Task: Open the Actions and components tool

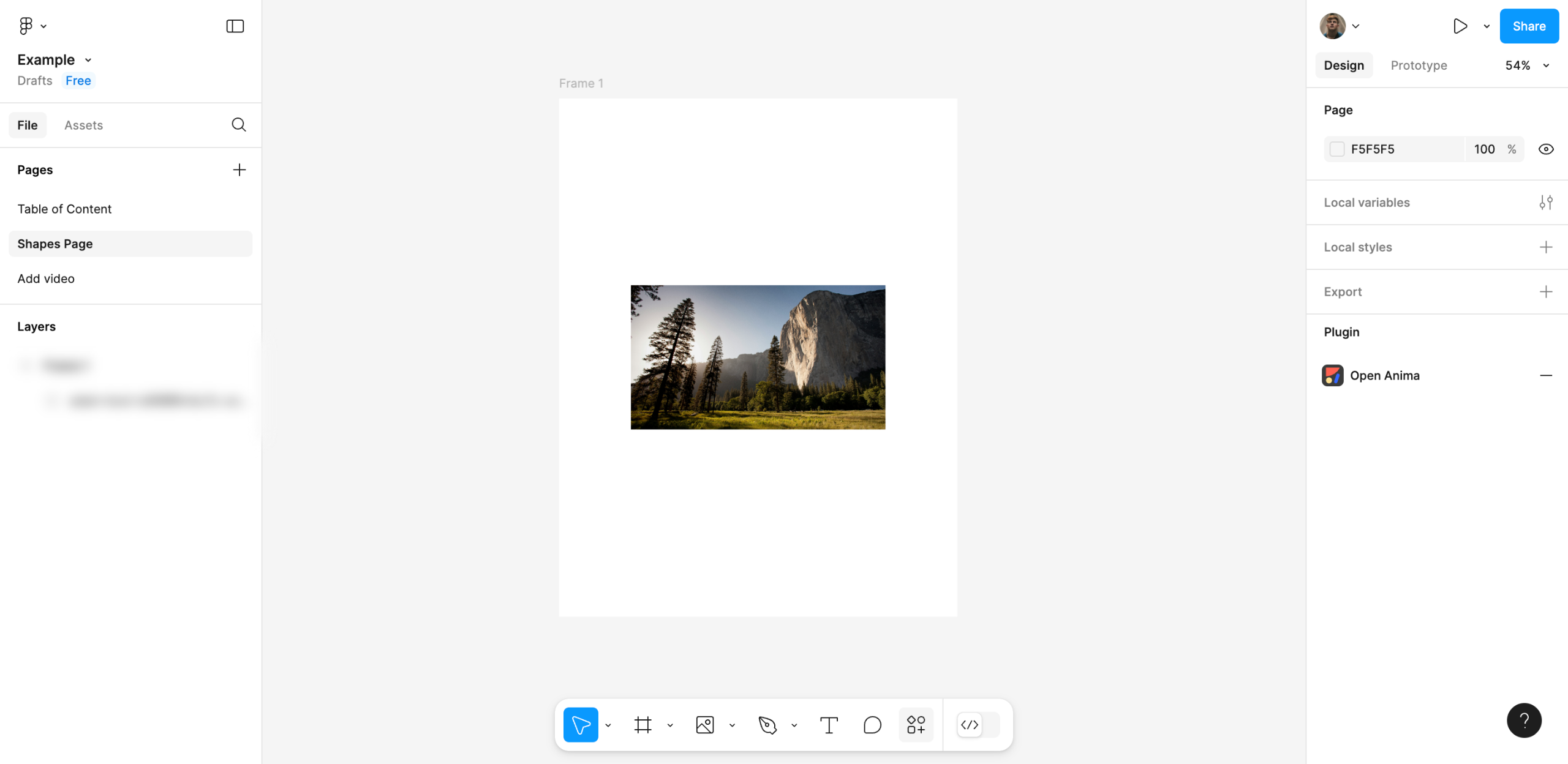Action: 916,725
